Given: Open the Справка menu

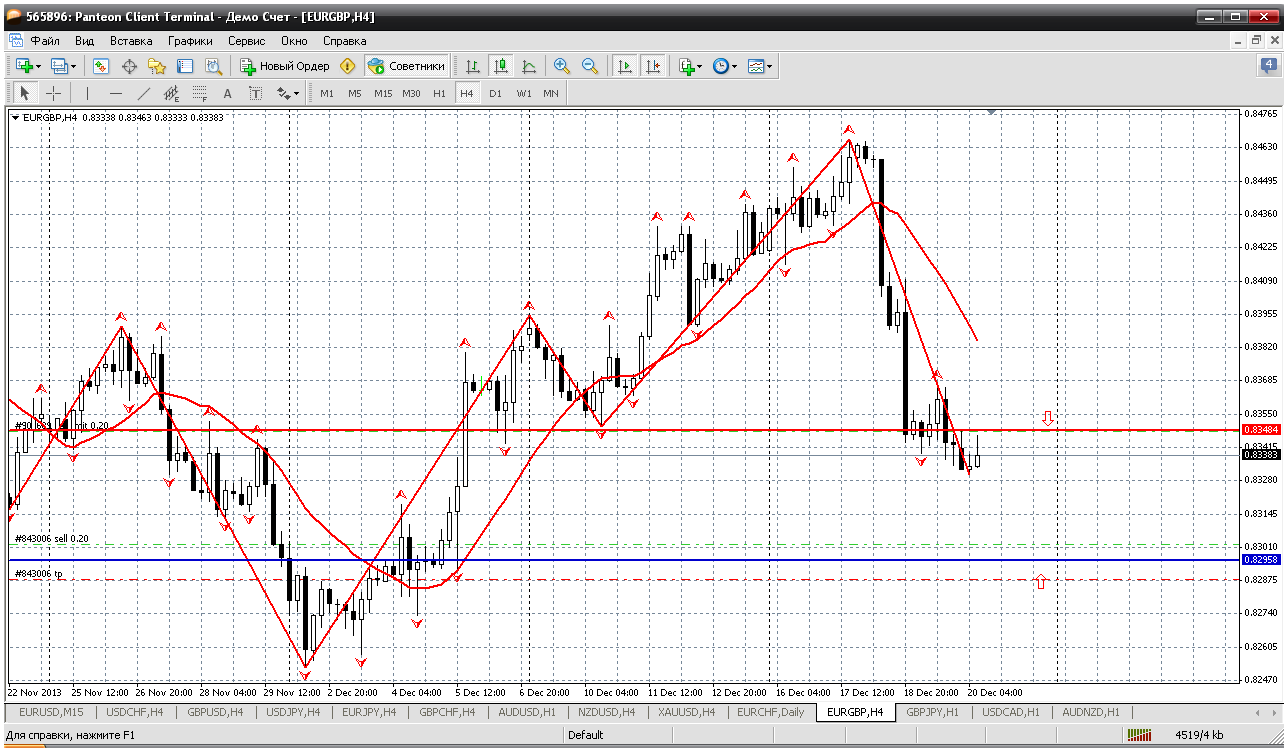Looking at the screenshot, I should click(345, 41).
